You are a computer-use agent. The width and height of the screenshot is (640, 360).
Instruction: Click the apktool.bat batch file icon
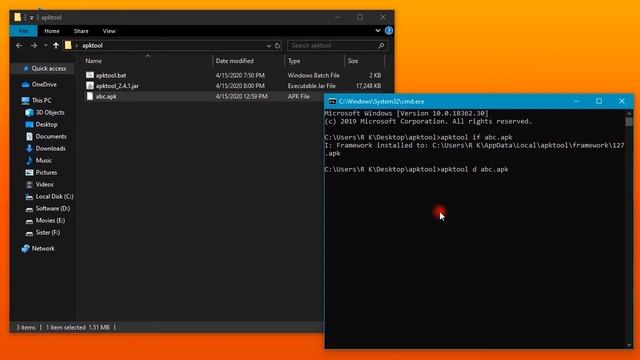coord(90,75)
